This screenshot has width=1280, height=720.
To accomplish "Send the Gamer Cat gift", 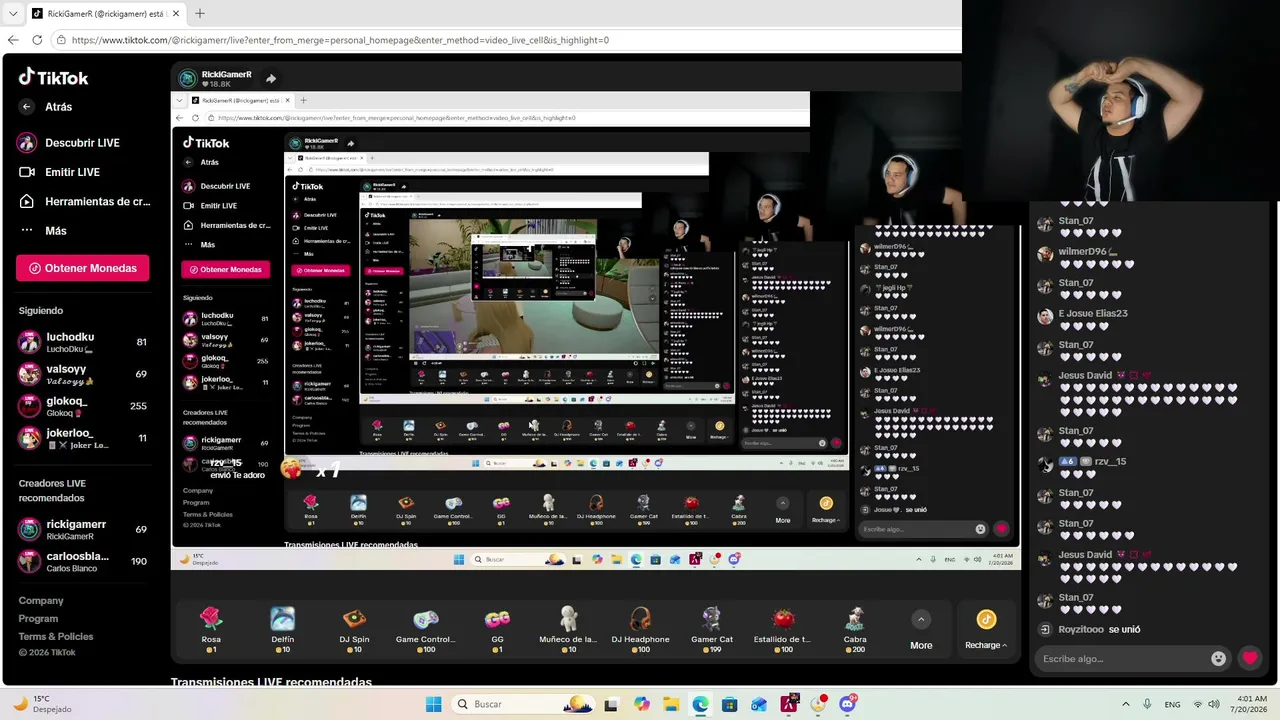I will click(712, 630).
